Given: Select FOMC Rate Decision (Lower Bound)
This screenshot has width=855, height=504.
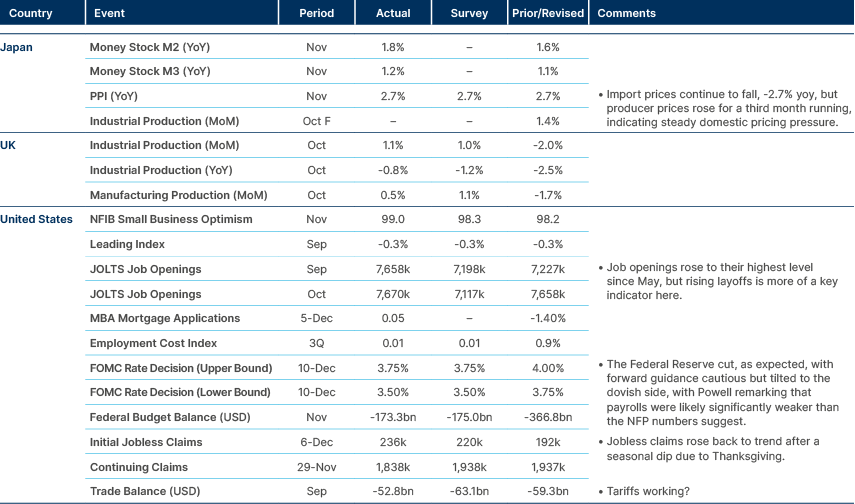Looking at the screenshot, I should [x=180, y=392].
